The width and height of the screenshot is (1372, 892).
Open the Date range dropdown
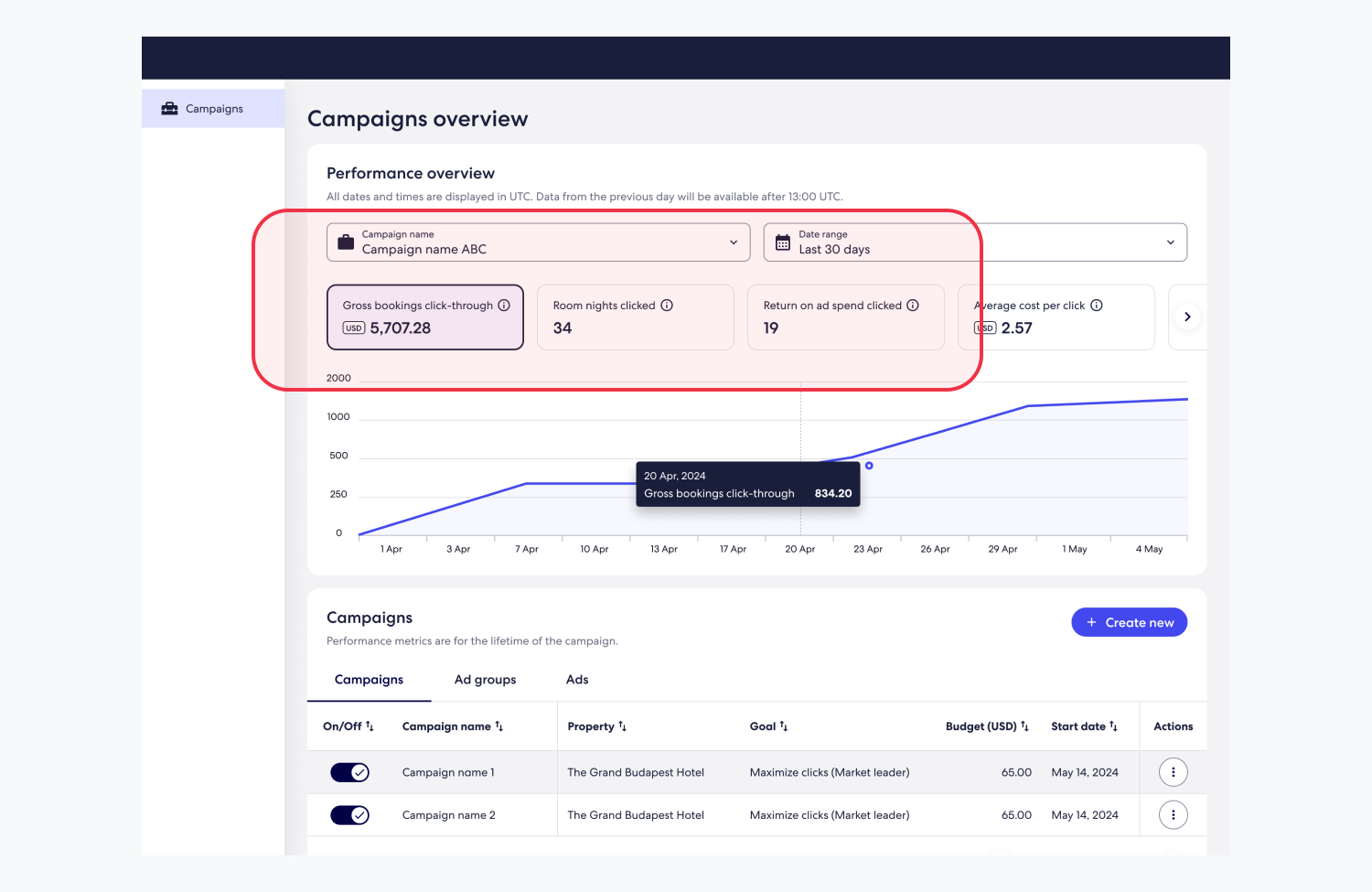(x=1170, y=242)
